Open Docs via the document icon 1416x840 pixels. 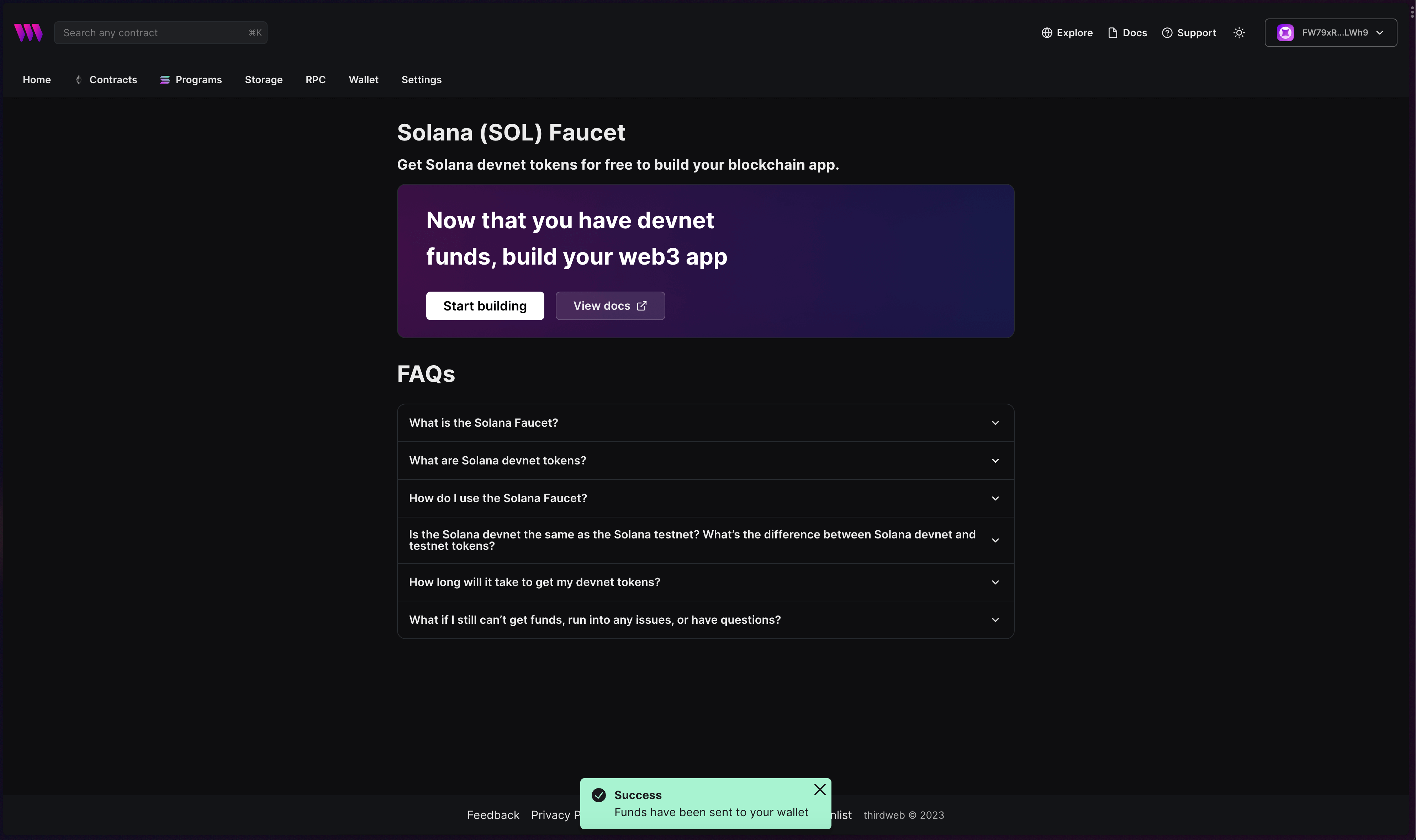[1113, 33]
